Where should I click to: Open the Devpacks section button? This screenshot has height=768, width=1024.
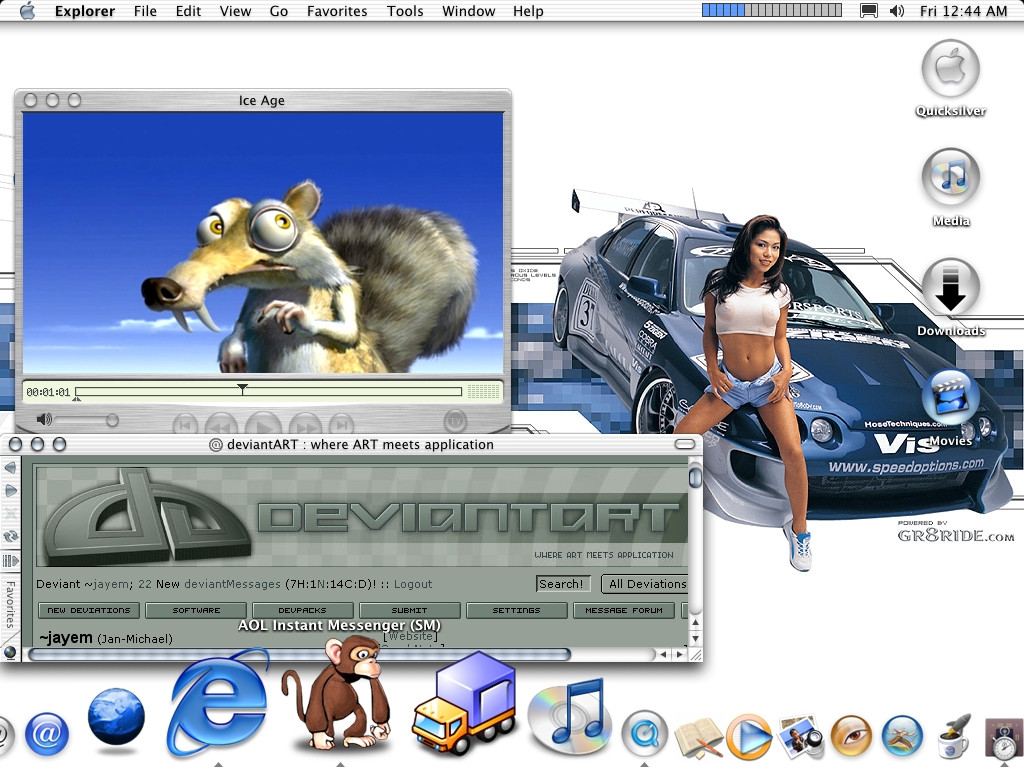(302, 610)
